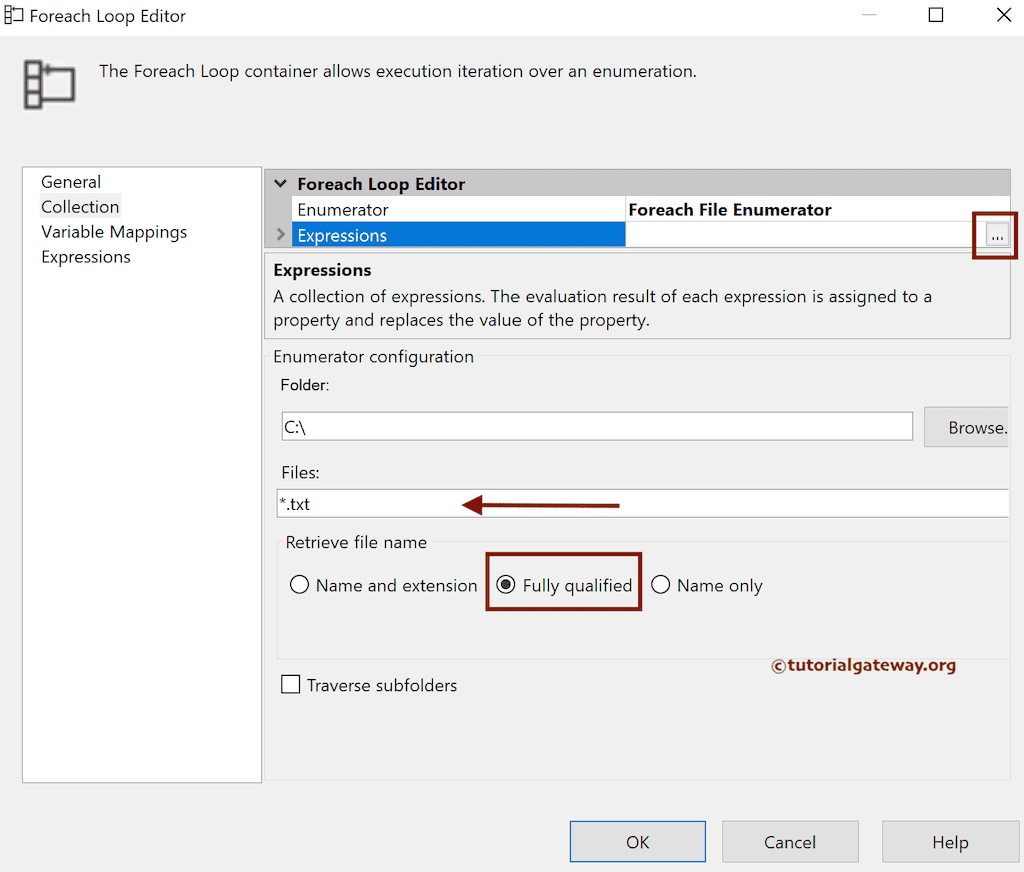
Task: Enable Traverse subfolders
Action: click(x=290, y=684)
